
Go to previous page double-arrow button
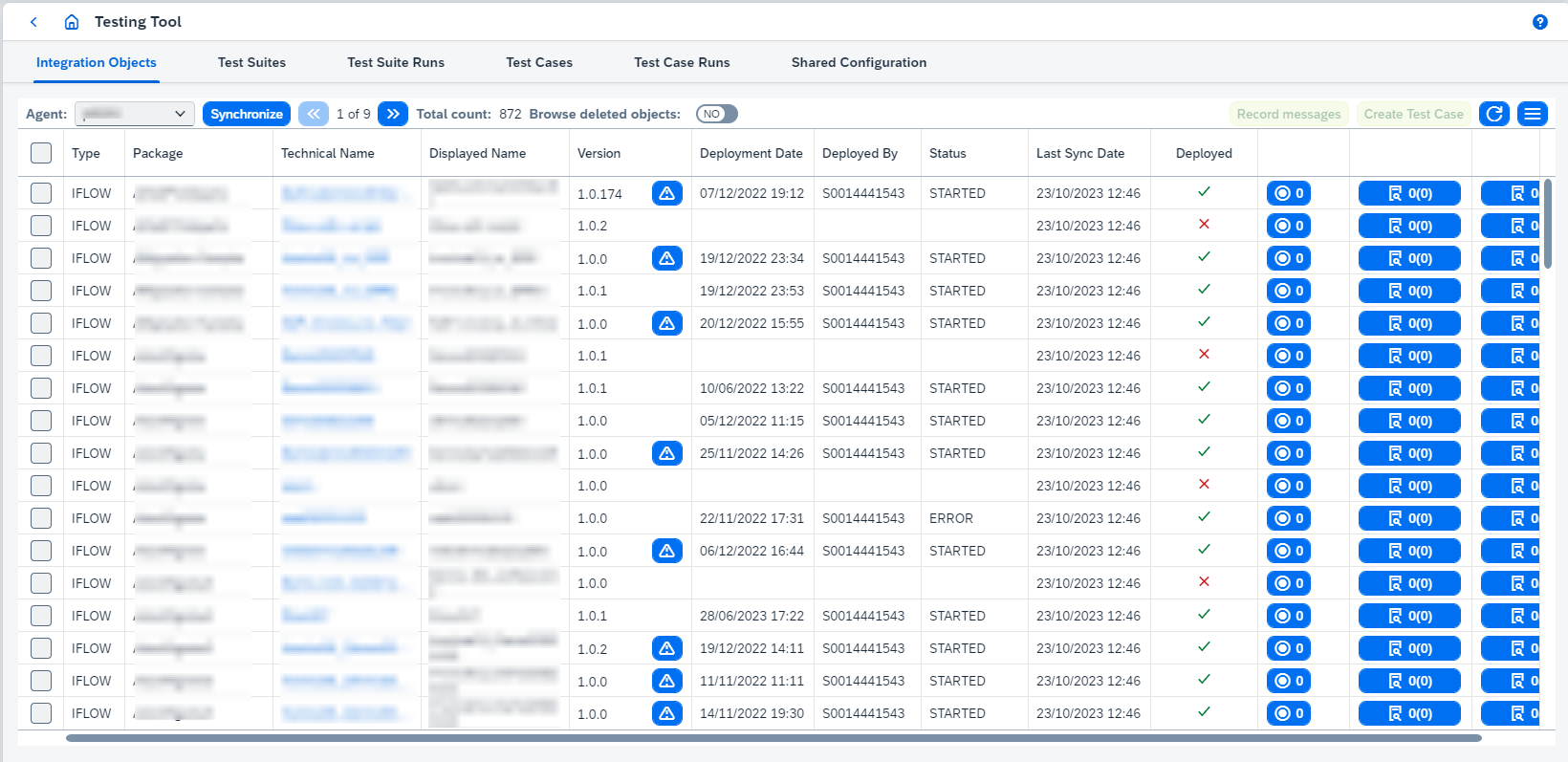coord(314,114)
